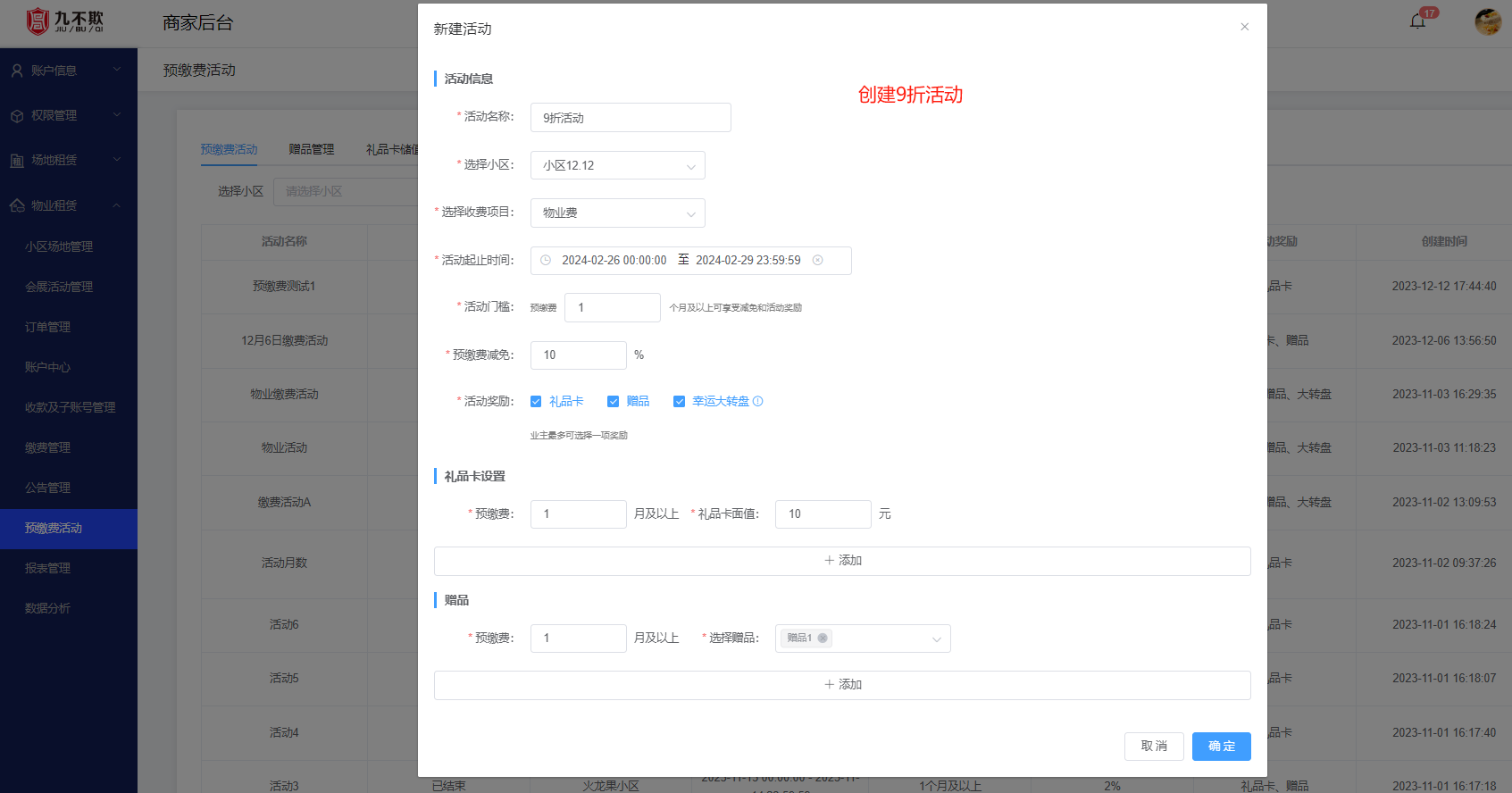Click the info icon beside 幸运大转盘
Viewport: 1512px width, 793px height.
758,402
